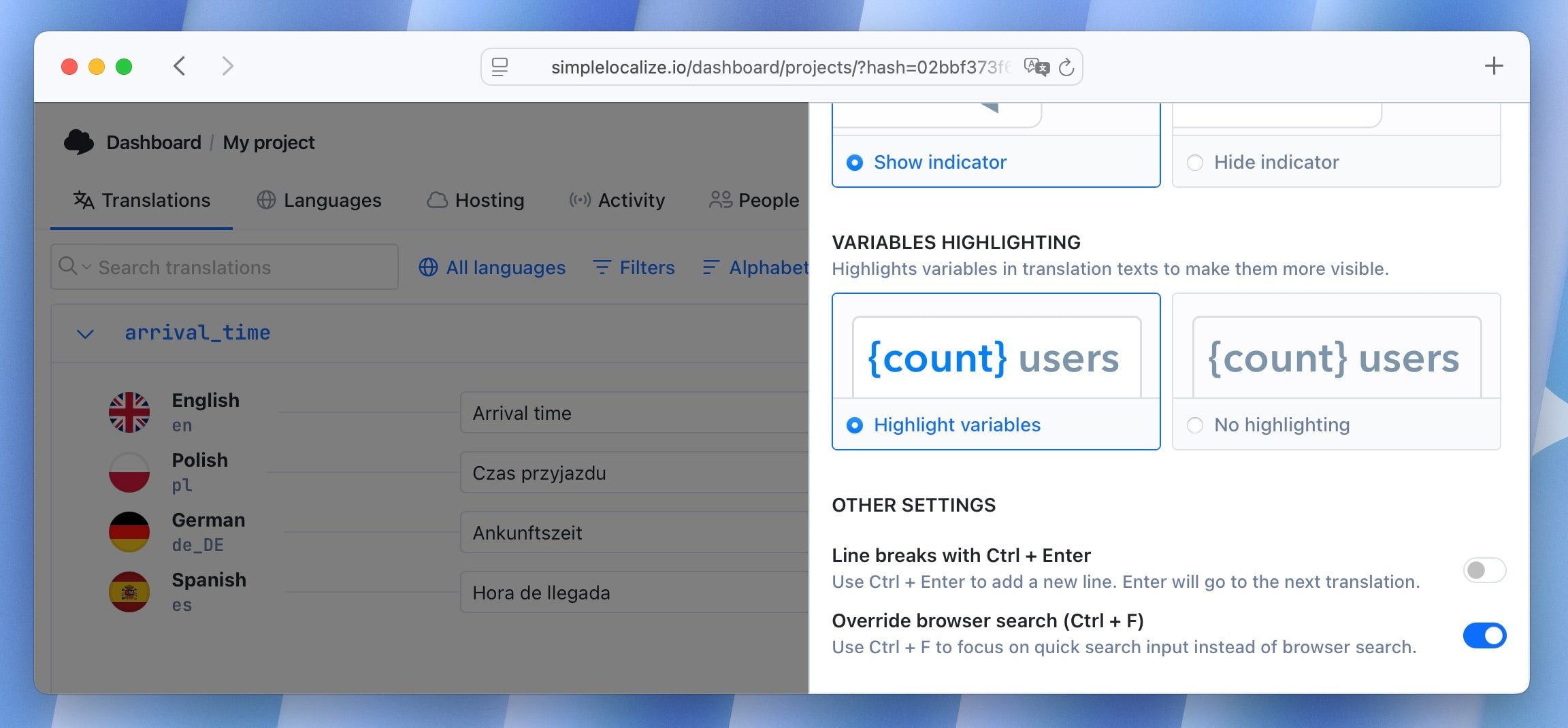The image size is (1568, 728).
Task: Click the SimpleLocalize cloud logo
Action: point(78,142)
